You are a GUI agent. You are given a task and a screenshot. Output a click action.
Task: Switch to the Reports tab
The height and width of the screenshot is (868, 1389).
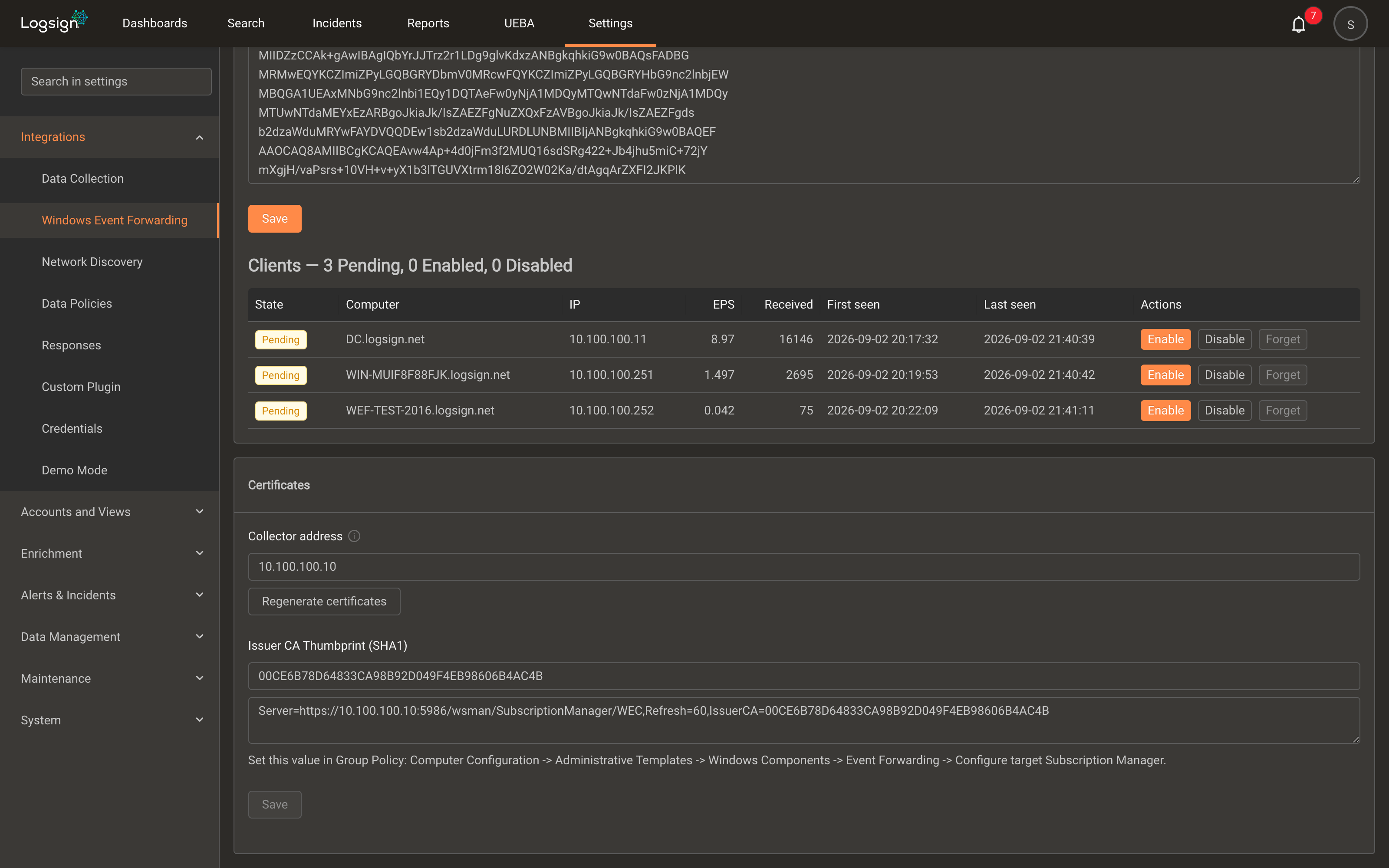[x=428, y=23]
